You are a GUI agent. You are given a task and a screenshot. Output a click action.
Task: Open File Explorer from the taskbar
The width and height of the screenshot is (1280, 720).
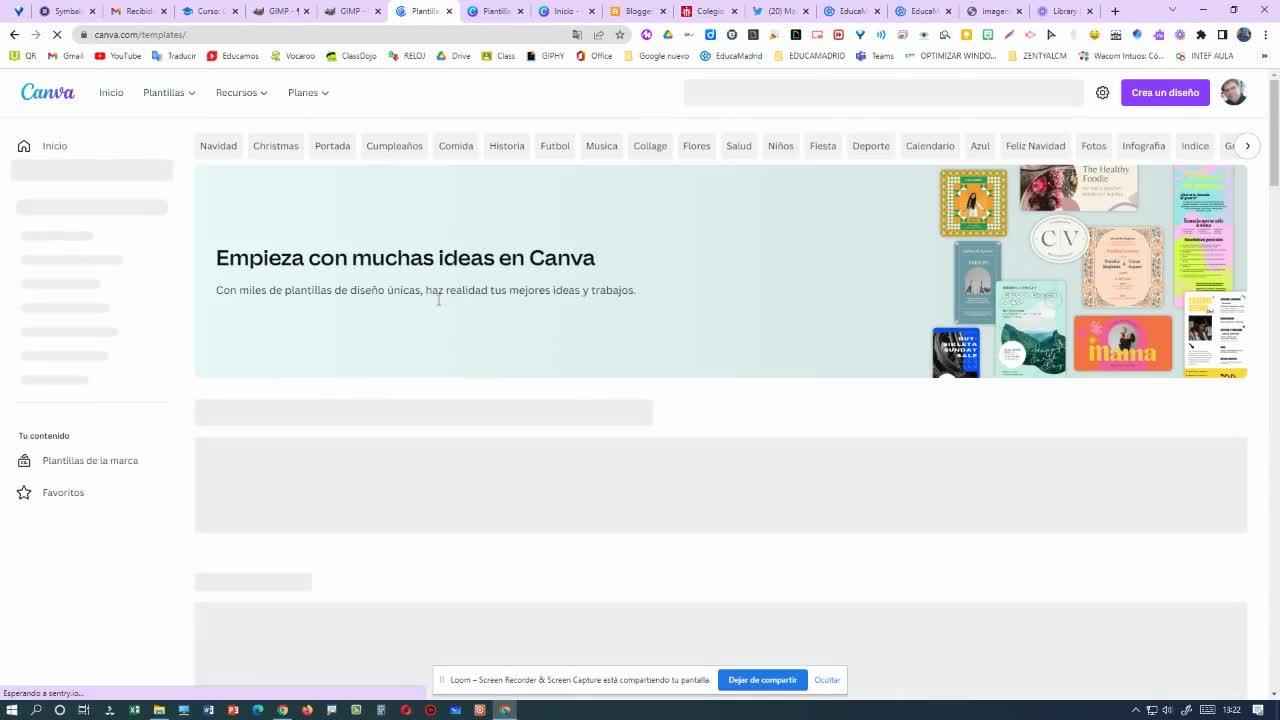159,710
